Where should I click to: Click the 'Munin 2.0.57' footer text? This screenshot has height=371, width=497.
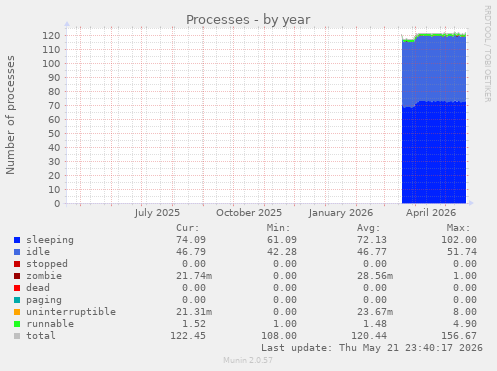(x=248, y=360)
